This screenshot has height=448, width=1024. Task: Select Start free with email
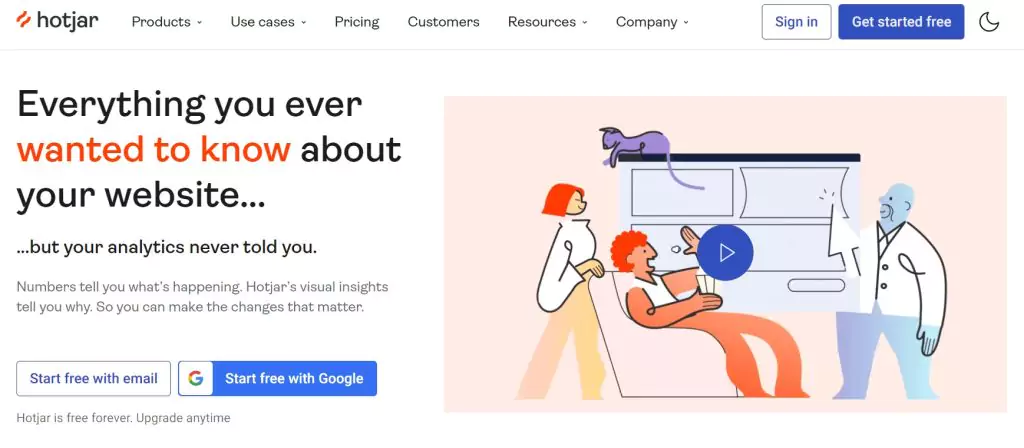[93, 378]
